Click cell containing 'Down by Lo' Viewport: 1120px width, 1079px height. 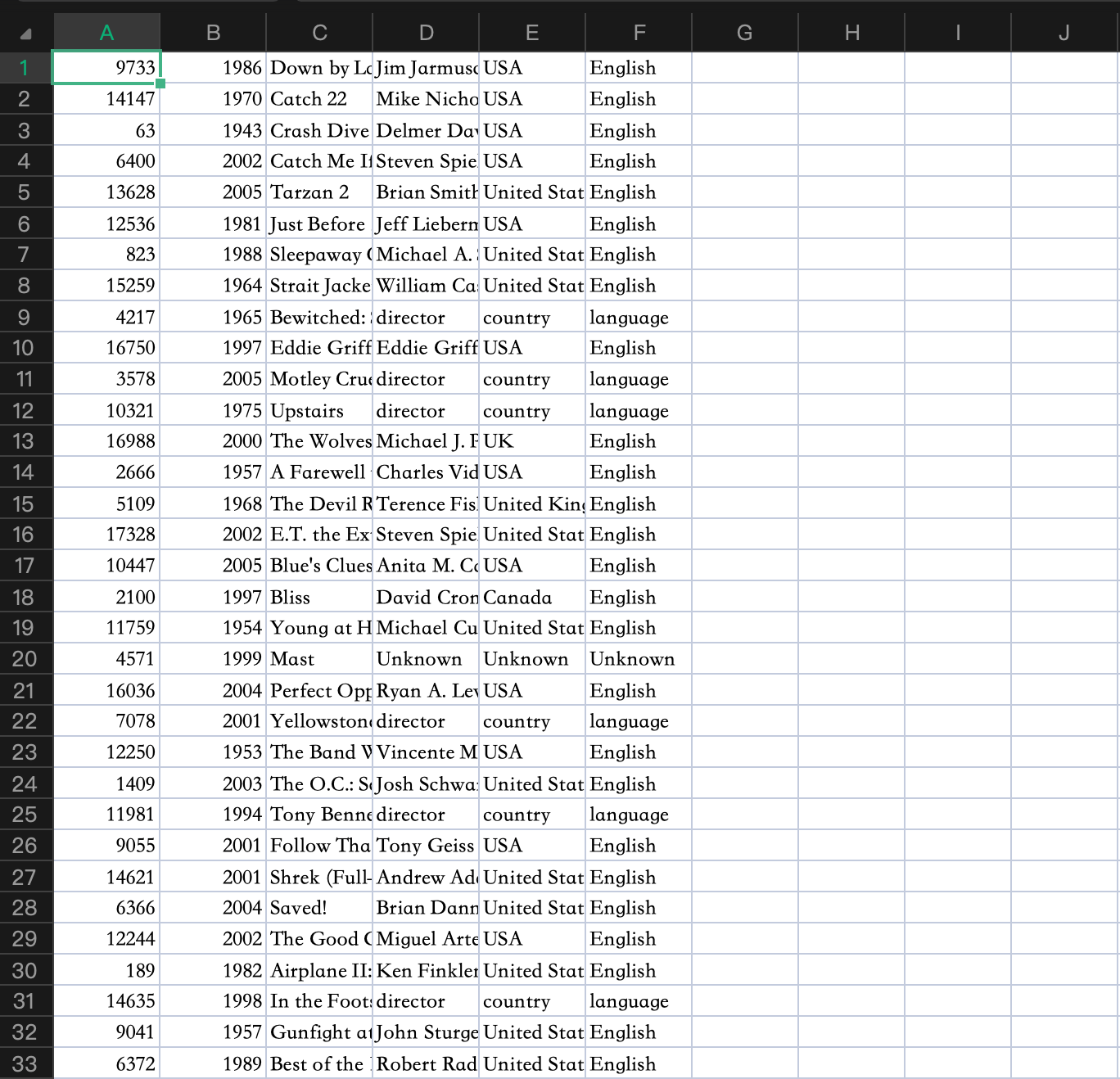(319, 67)
